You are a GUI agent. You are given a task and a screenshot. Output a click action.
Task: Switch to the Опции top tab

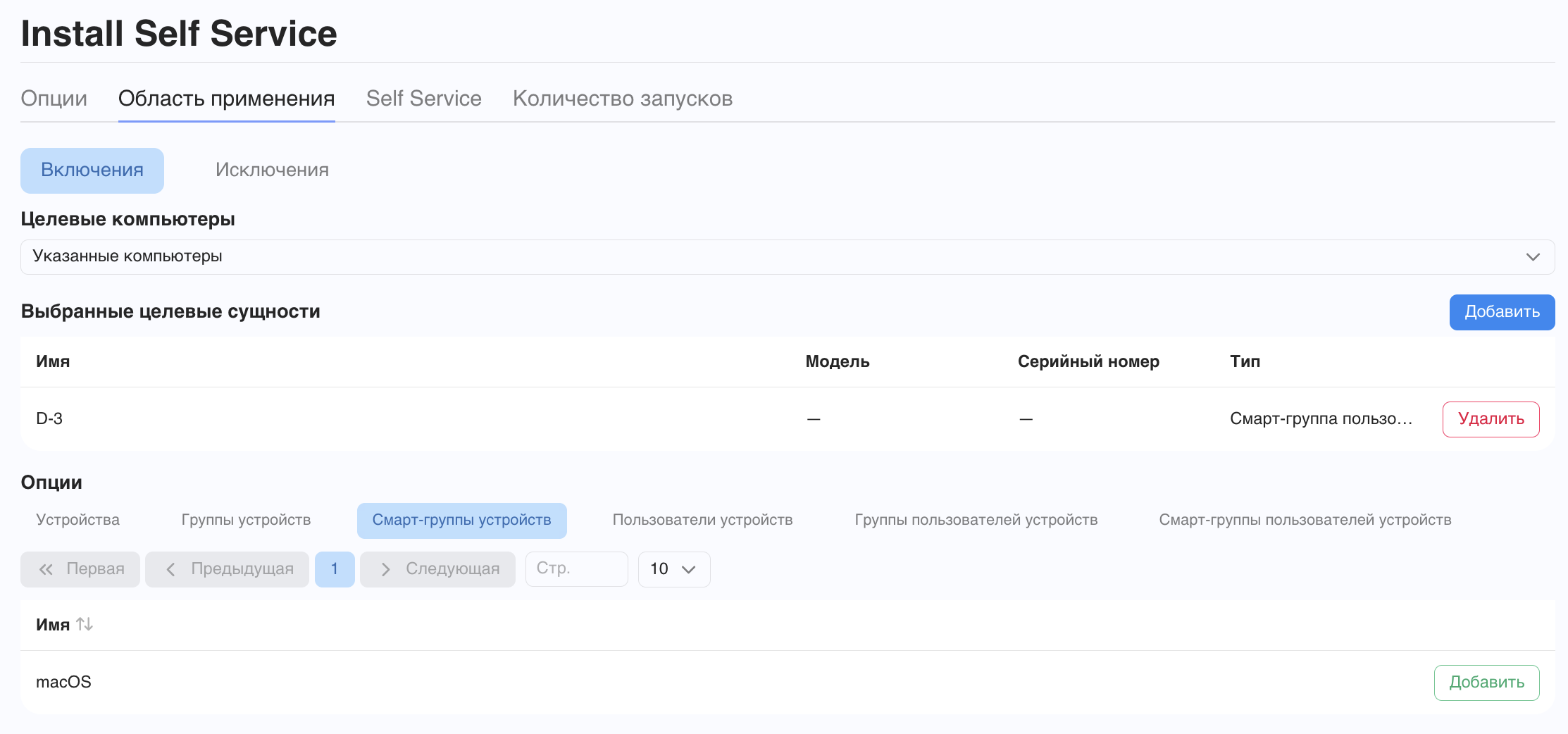click(x=54, y=99)
